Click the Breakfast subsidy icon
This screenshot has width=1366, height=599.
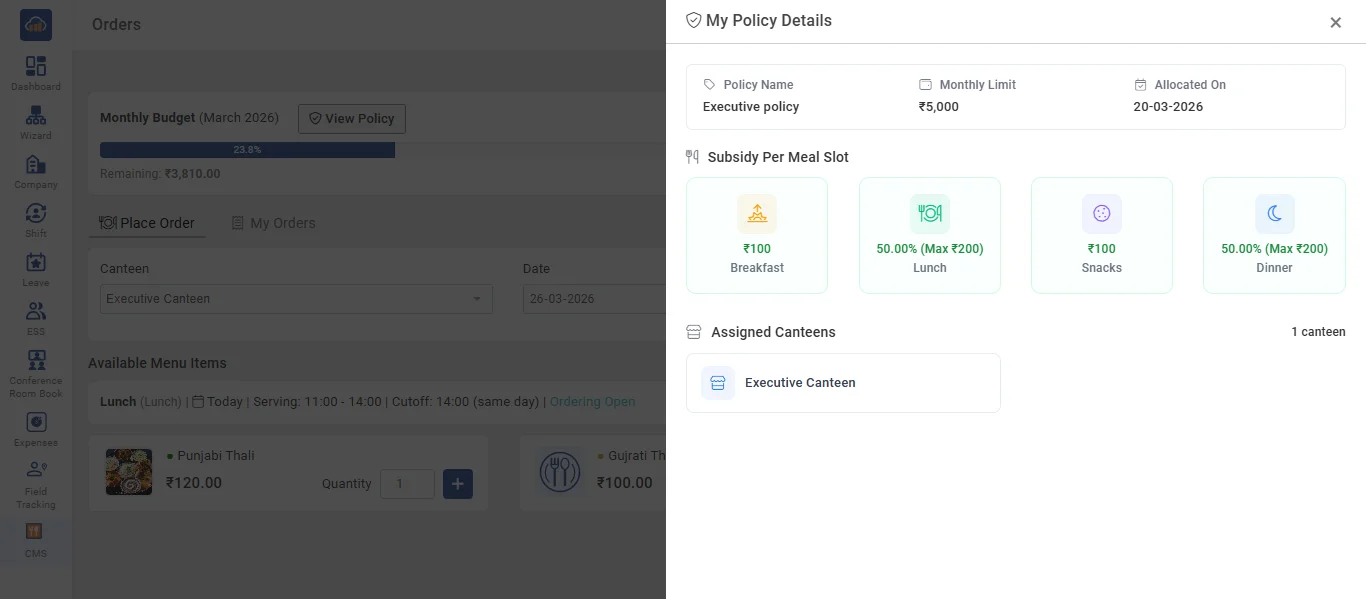[x=757, y=213]
